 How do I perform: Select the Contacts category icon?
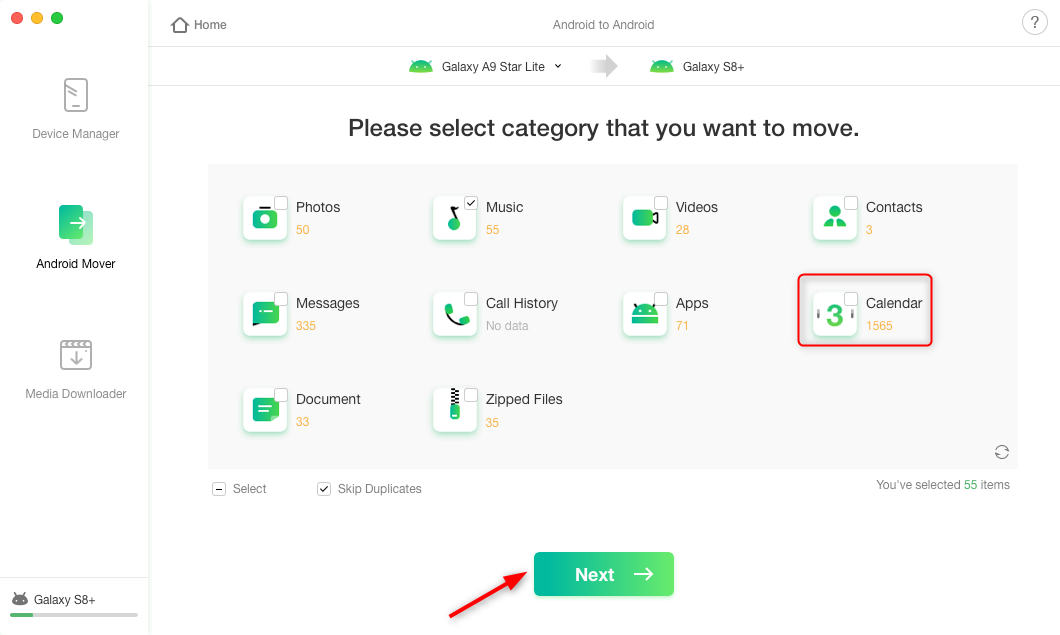coord(835,218)
